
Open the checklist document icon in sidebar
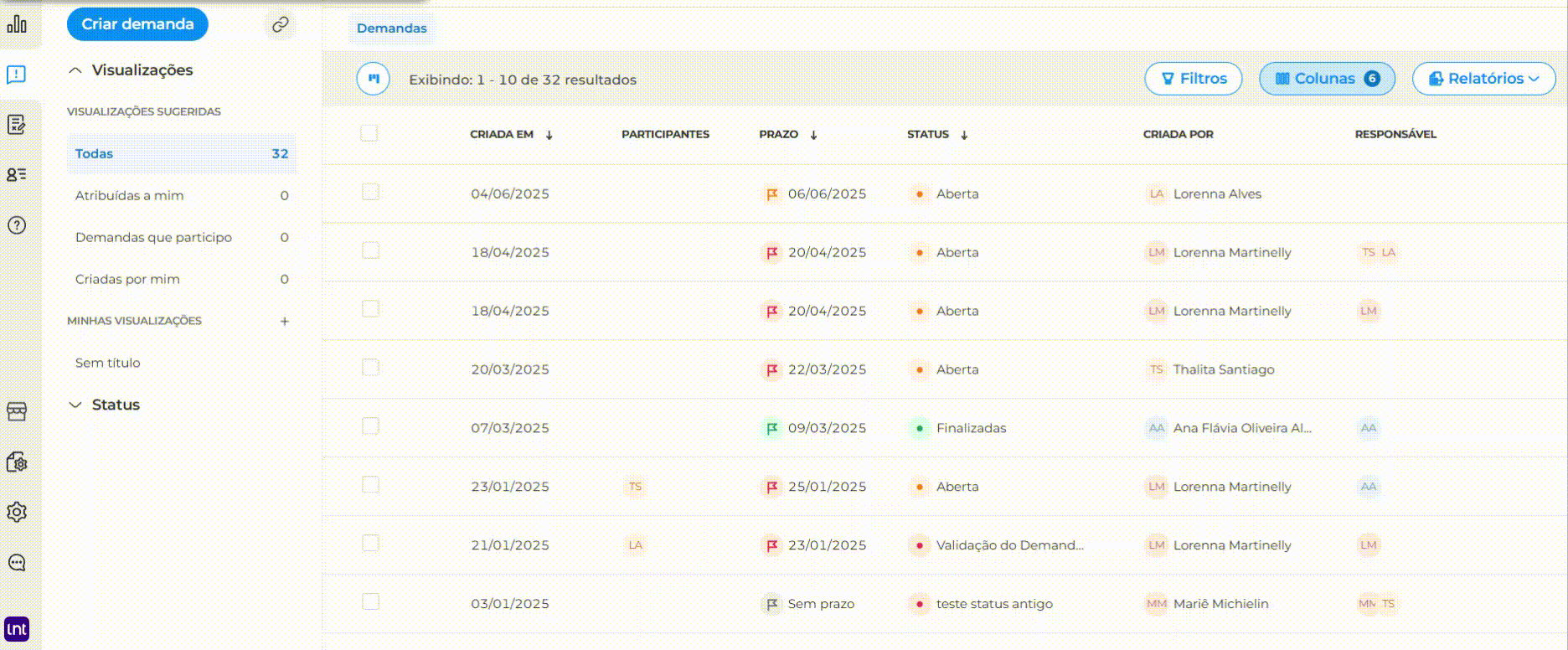tap(17, 125)
